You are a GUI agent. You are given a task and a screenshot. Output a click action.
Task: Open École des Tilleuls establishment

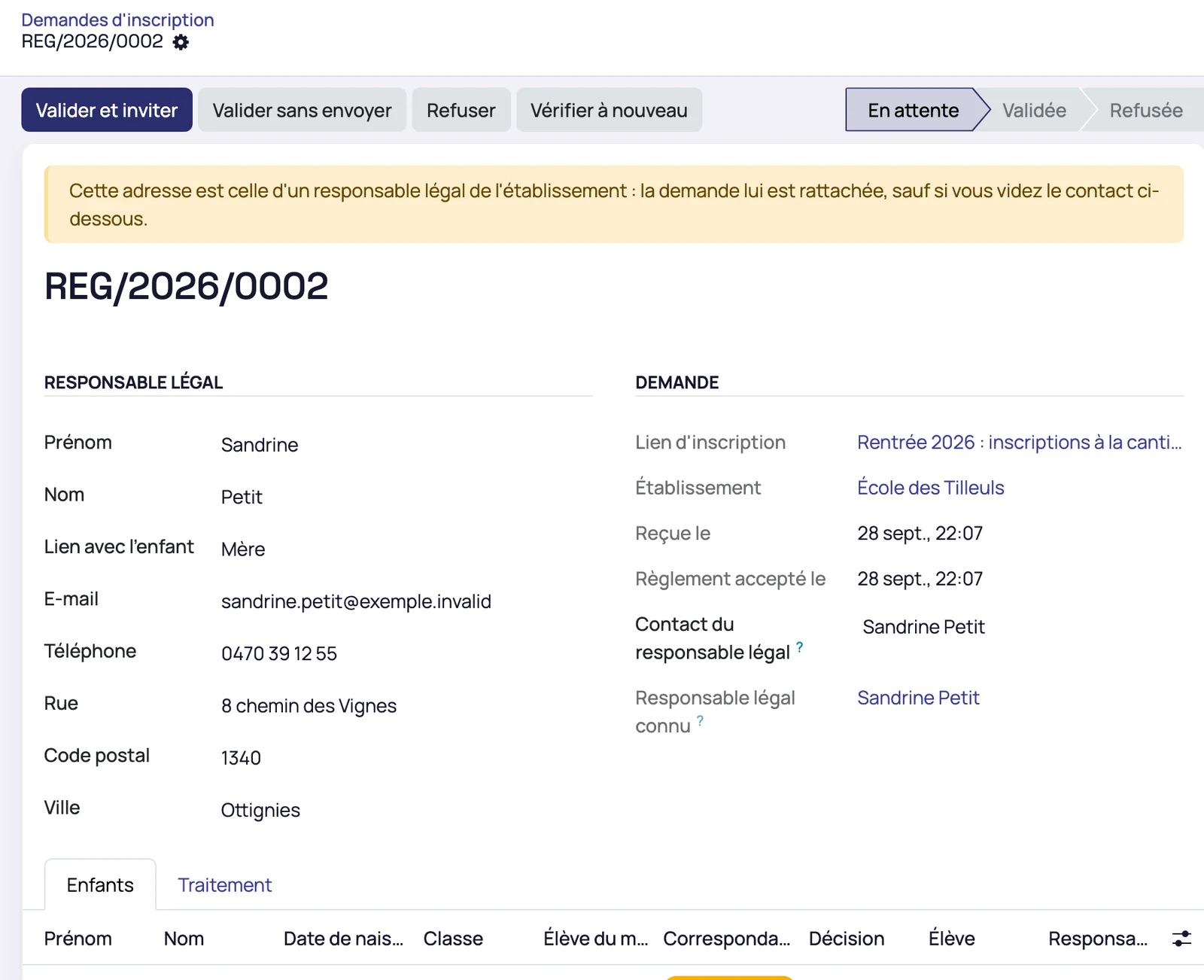tap(931, 488)
